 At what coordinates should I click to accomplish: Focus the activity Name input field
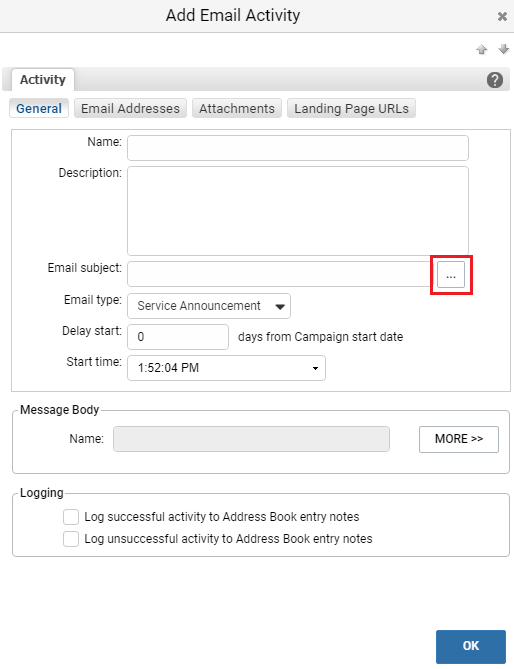click(298, 148)
